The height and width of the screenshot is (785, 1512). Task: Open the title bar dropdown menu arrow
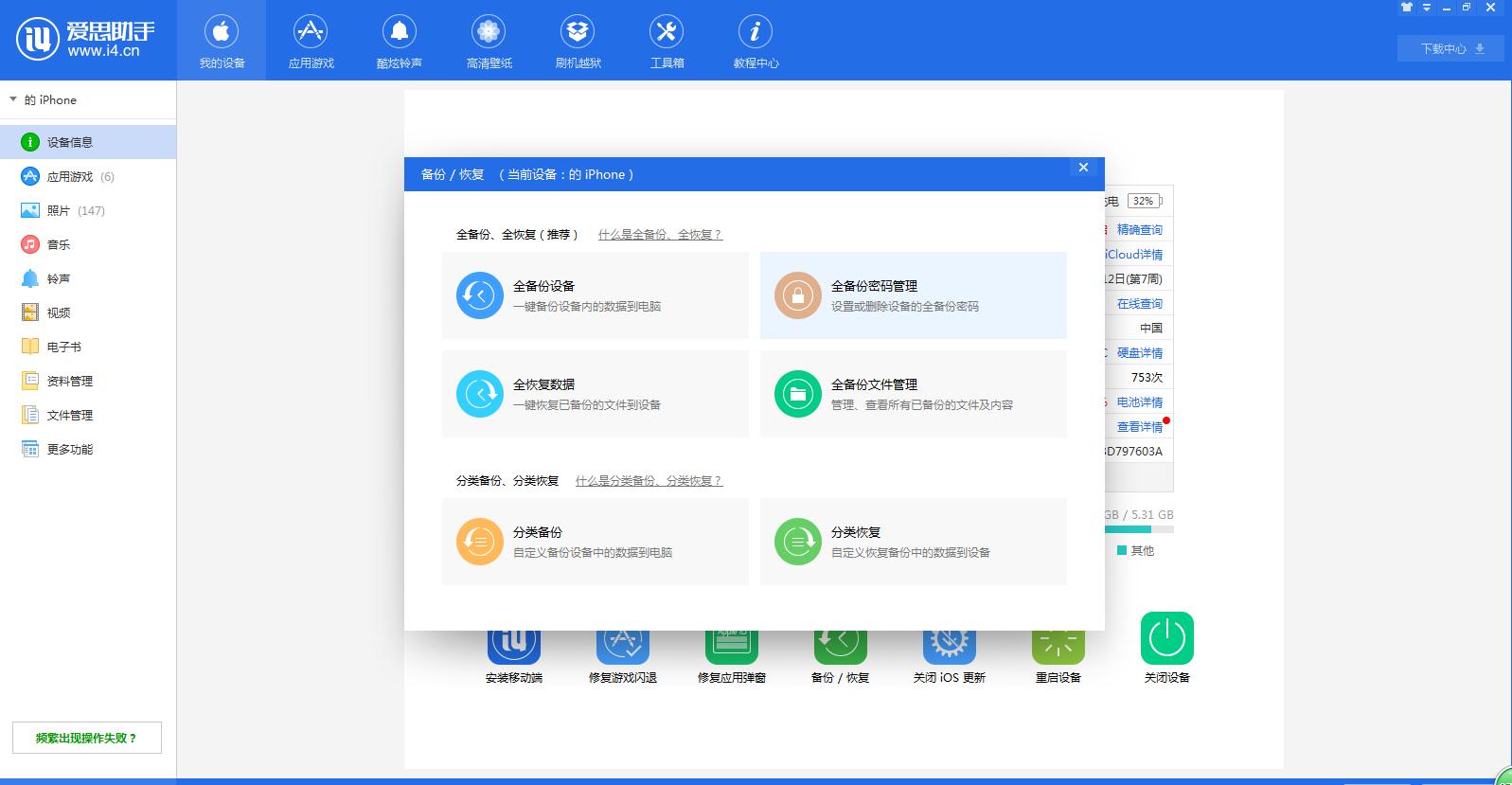coord(1427,8)
